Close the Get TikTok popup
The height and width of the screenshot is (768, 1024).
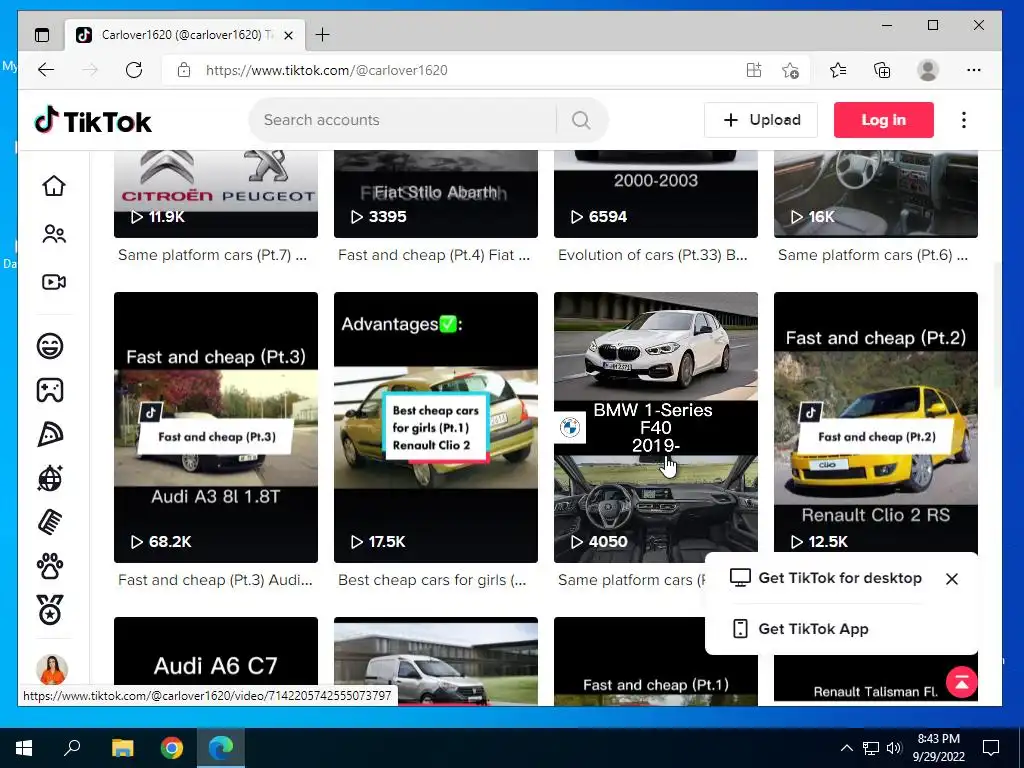(952, 579)
